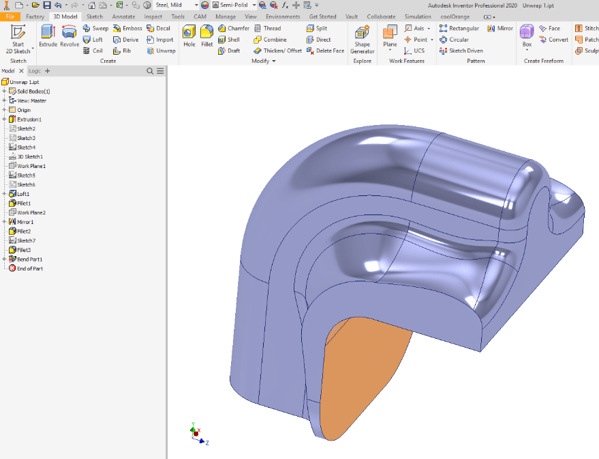Expand the Origin folder
The image size is (599, 459).
pyautogui.click(x=4, y=110)
